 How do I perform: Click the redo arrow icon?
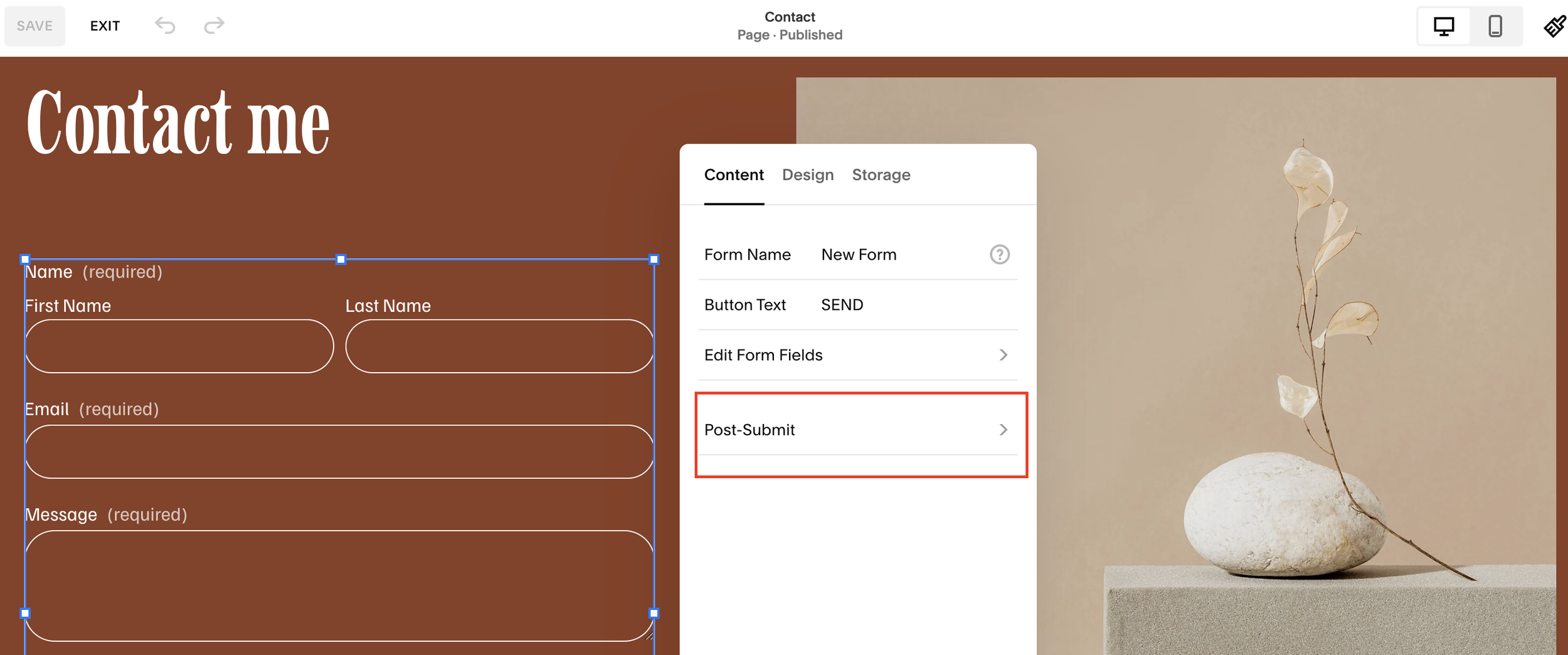click(214, 26)
